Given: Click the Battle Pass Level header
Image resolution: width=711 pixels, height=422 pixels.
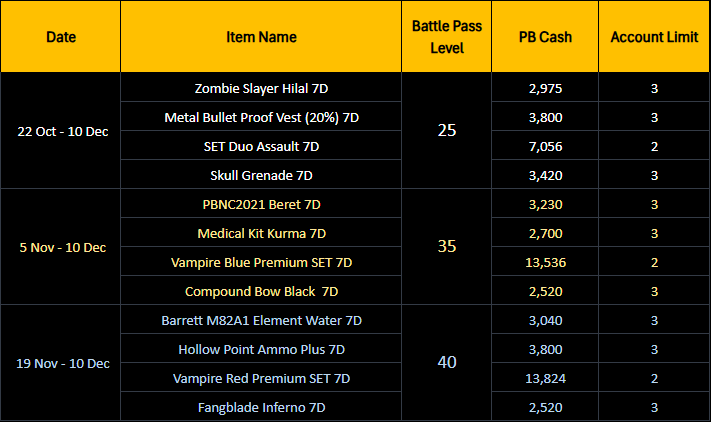Looking at the screenshot, I should (447, 37).
